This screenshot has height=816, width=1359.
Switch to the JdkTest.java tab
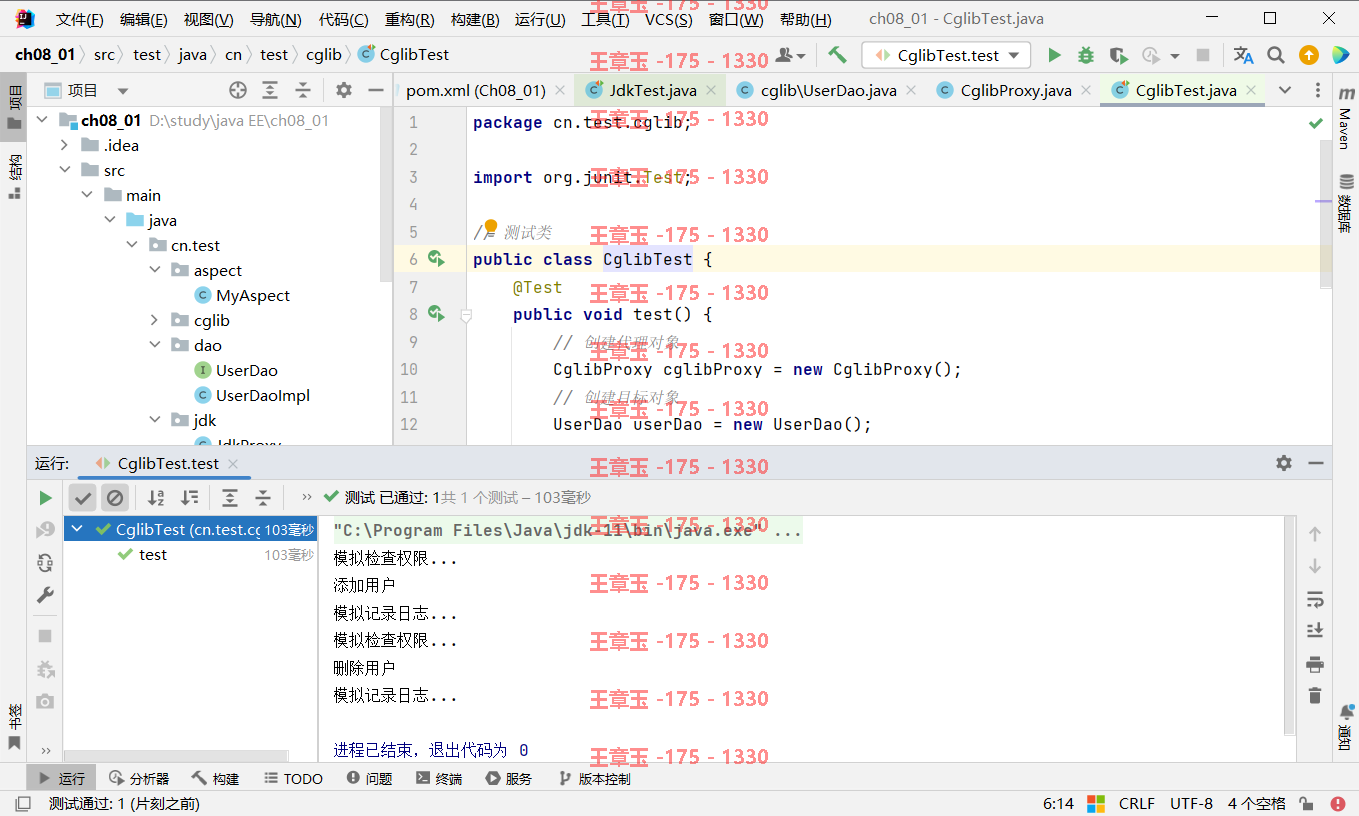(x=651, y=90)
